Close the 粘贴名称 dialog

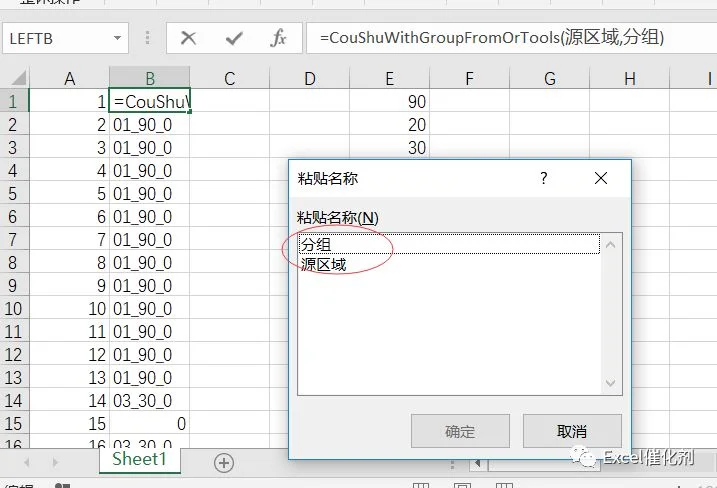pos(601,178)
